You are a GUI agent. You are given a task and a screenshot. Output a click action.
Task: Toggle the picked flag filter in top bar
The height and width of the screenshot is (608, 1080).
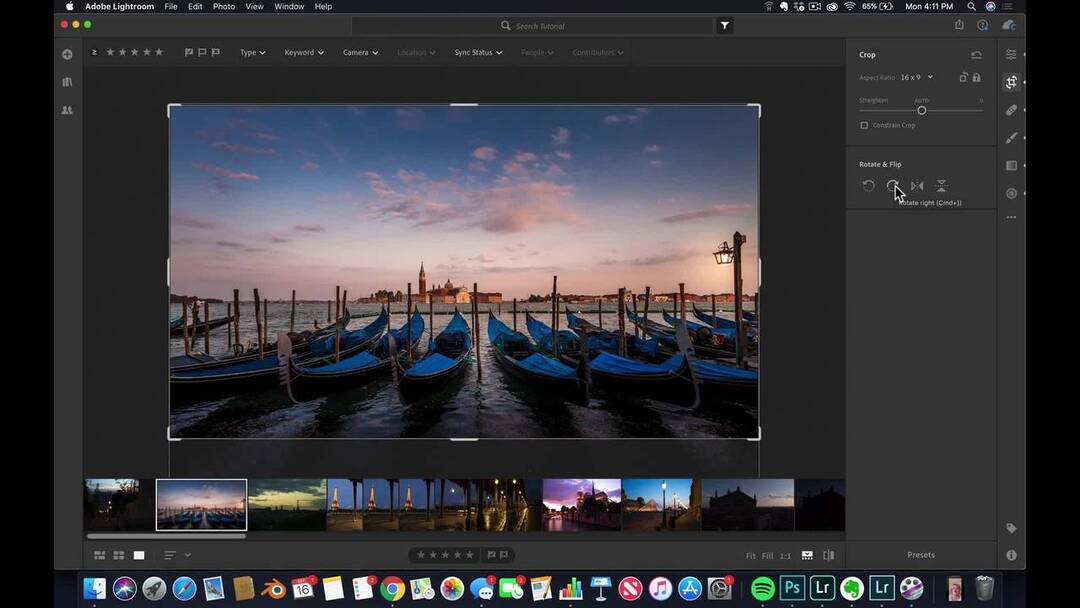click(189, 52)
